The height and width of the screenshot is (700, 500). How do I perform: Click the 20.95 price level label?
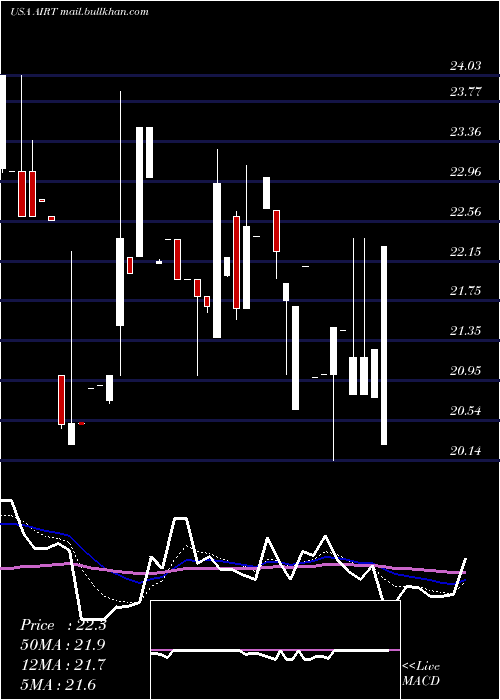click(x=466, y=370)
